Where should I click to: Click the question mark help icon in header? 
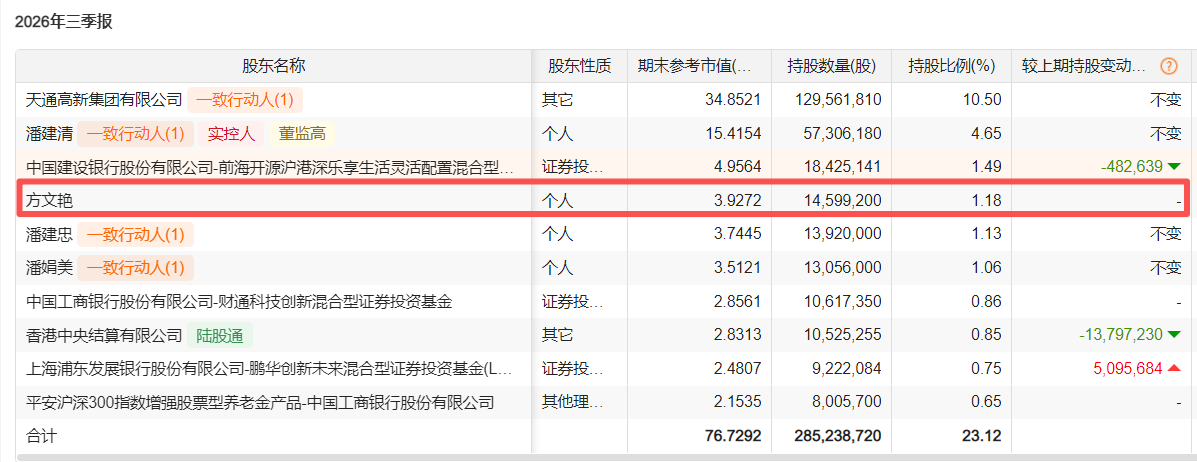(1168, 66)
